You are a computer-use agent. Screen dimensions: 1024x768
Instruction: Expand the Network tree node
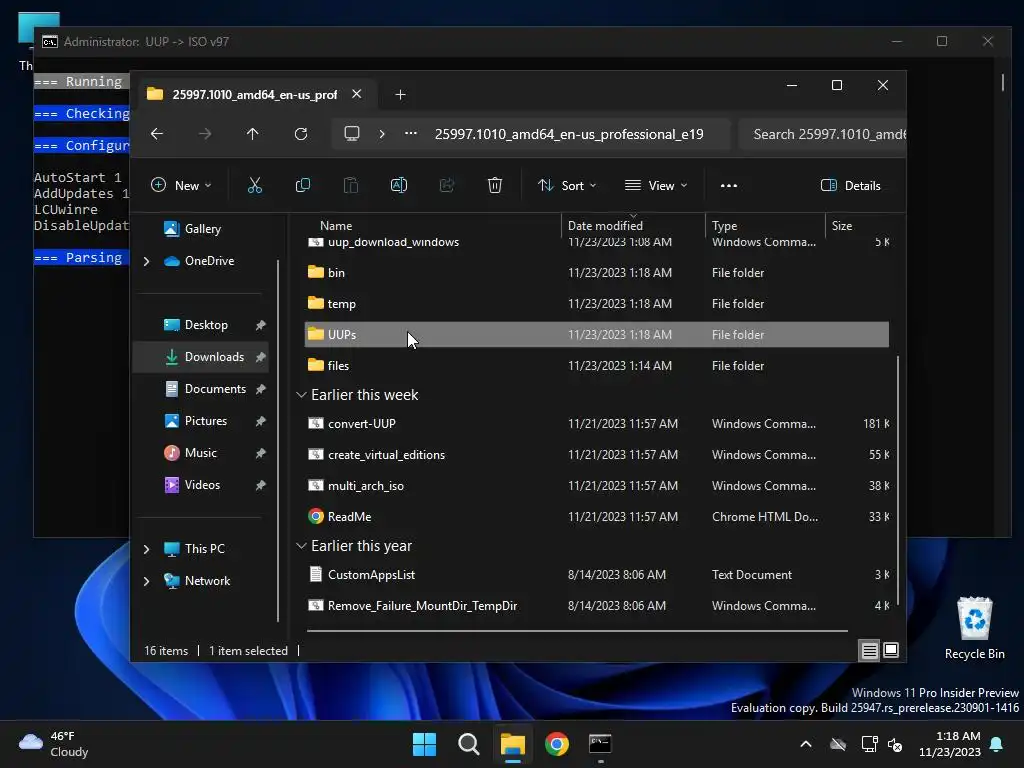click(146, 581)
